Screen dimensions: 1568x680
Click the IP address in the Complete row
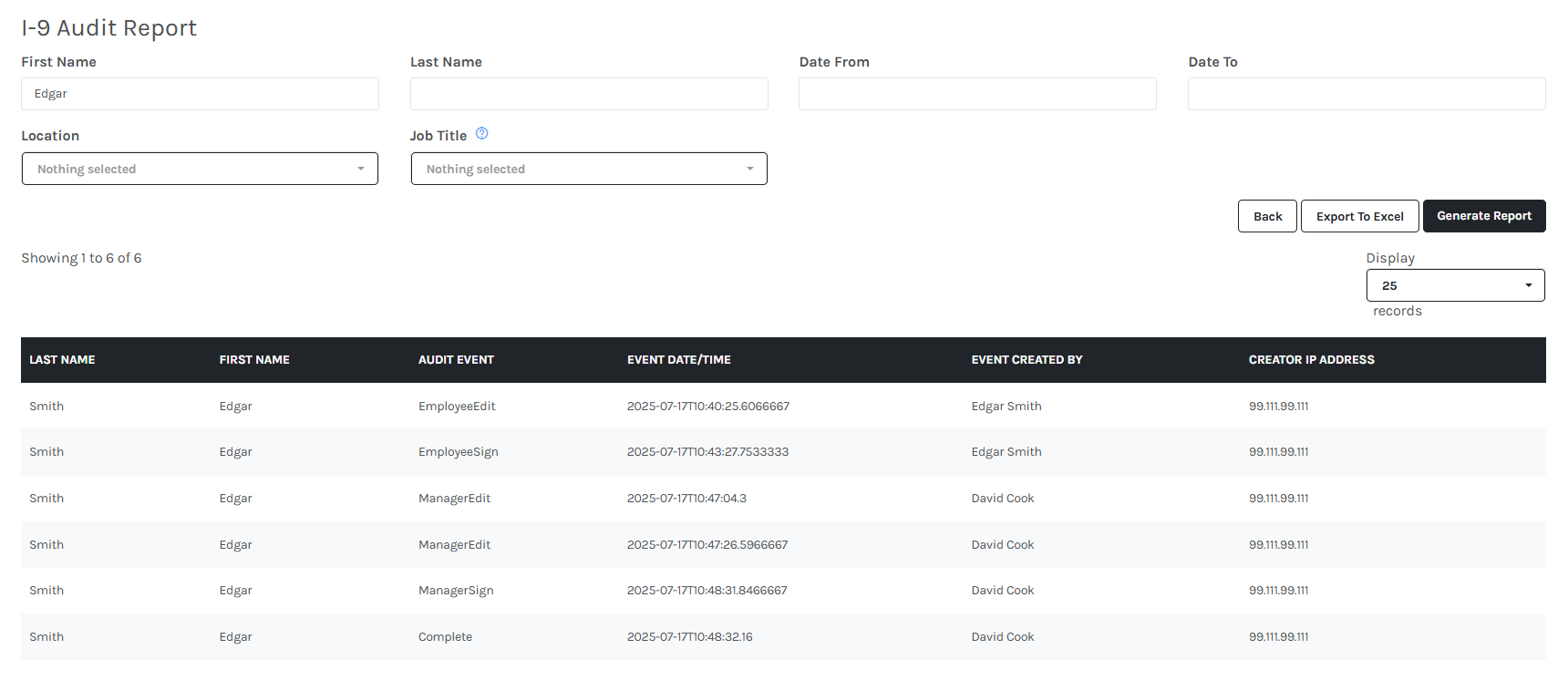click(x=1278, y=637)
